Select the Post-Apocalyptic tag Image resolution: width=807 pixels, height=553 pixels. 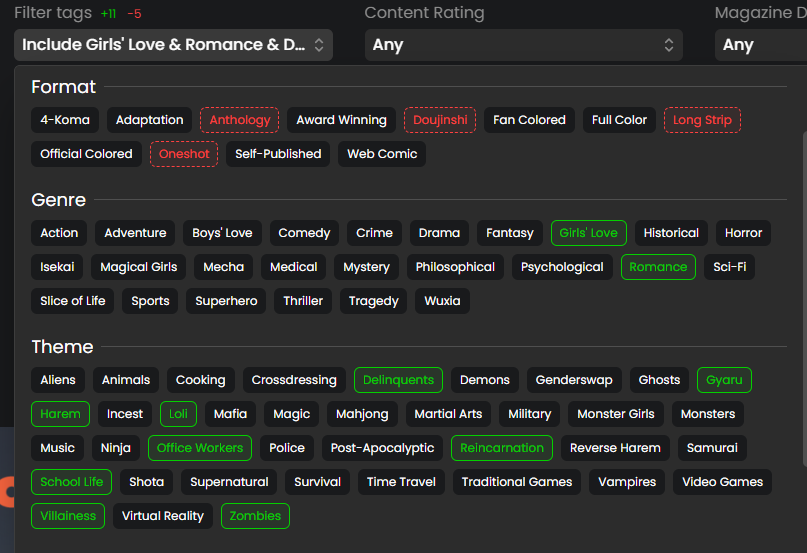pos(382,448)
